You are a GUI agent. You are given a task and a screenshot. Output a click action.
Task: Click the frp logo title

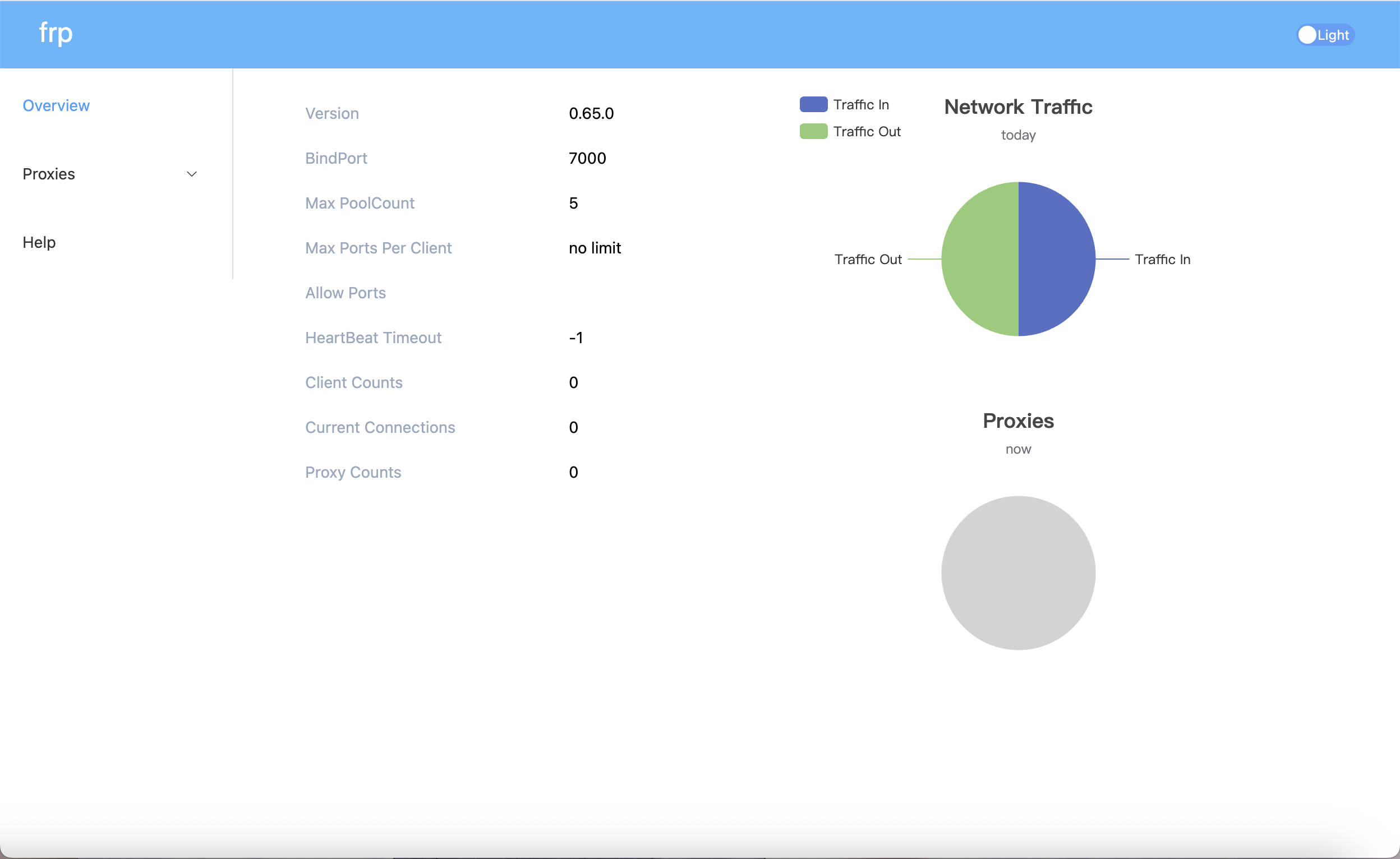coord(56,33)
